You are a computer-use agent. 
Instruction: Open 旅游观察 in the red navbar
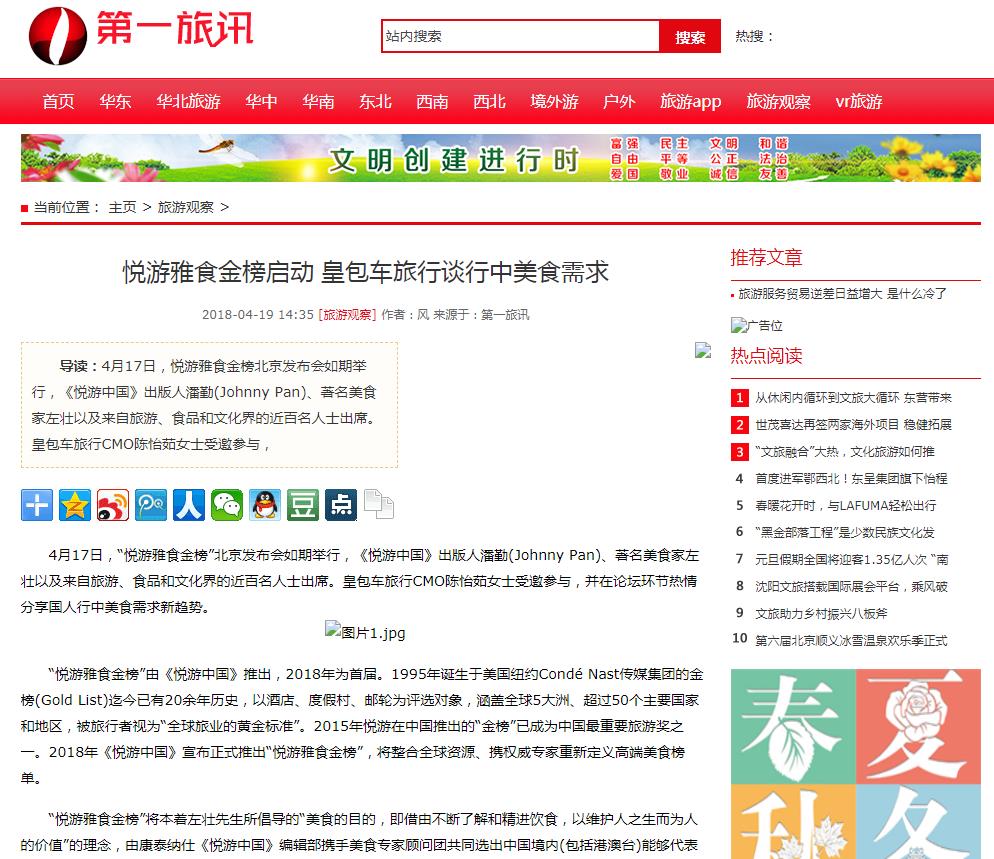coord(778,101)
